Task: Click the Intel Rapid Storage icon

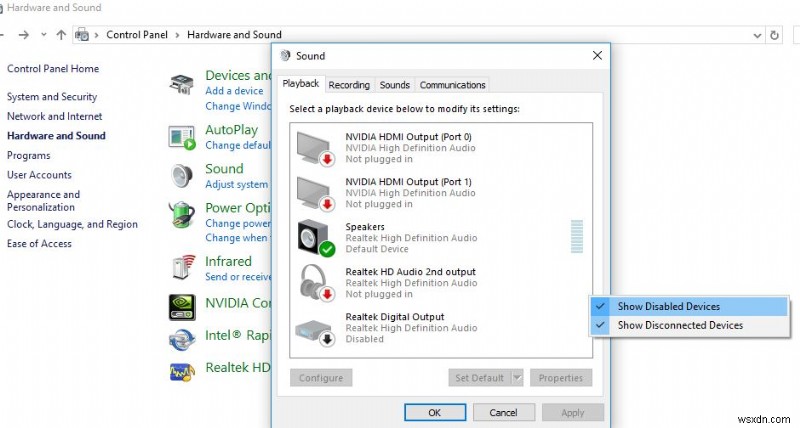Action: 182,340
